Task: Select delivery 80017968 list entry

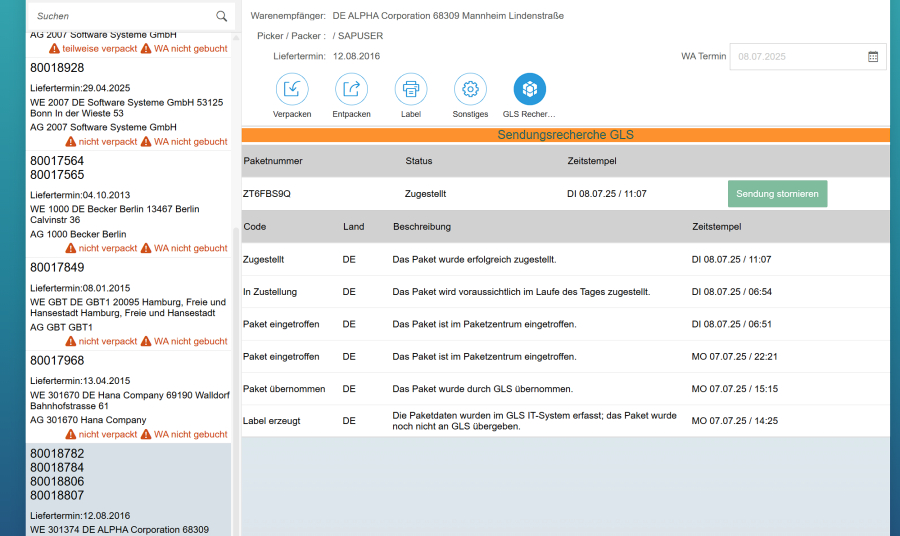Action: click(x=128, y=388)
